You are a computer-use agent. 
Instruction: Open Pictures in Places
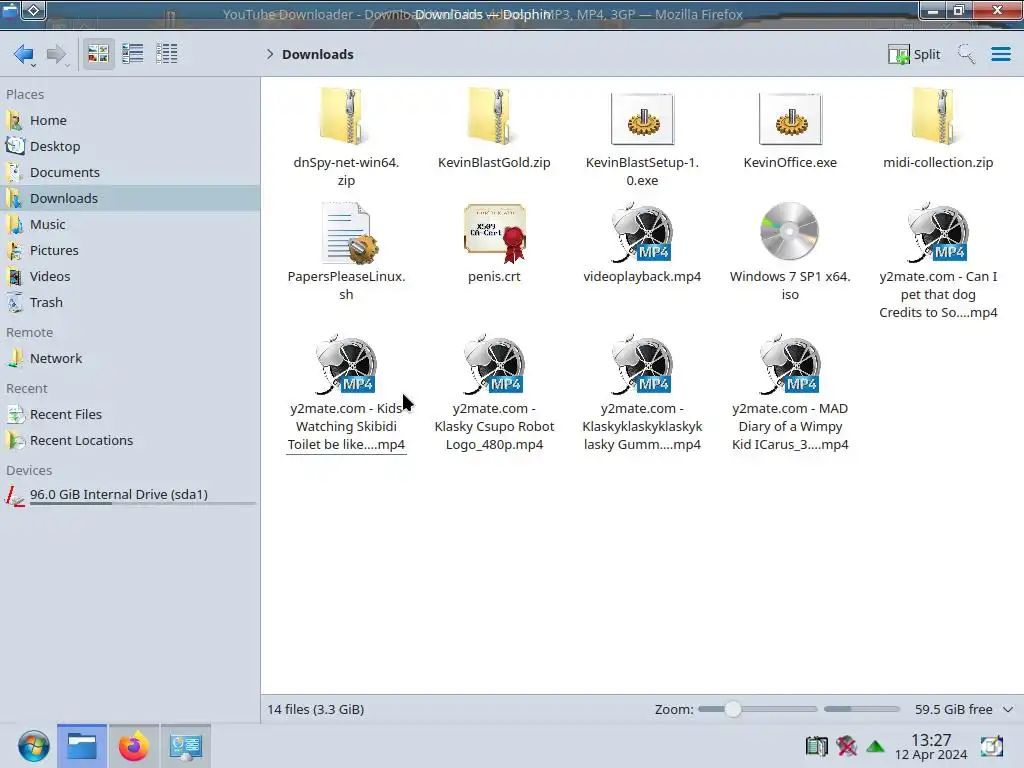130,250
